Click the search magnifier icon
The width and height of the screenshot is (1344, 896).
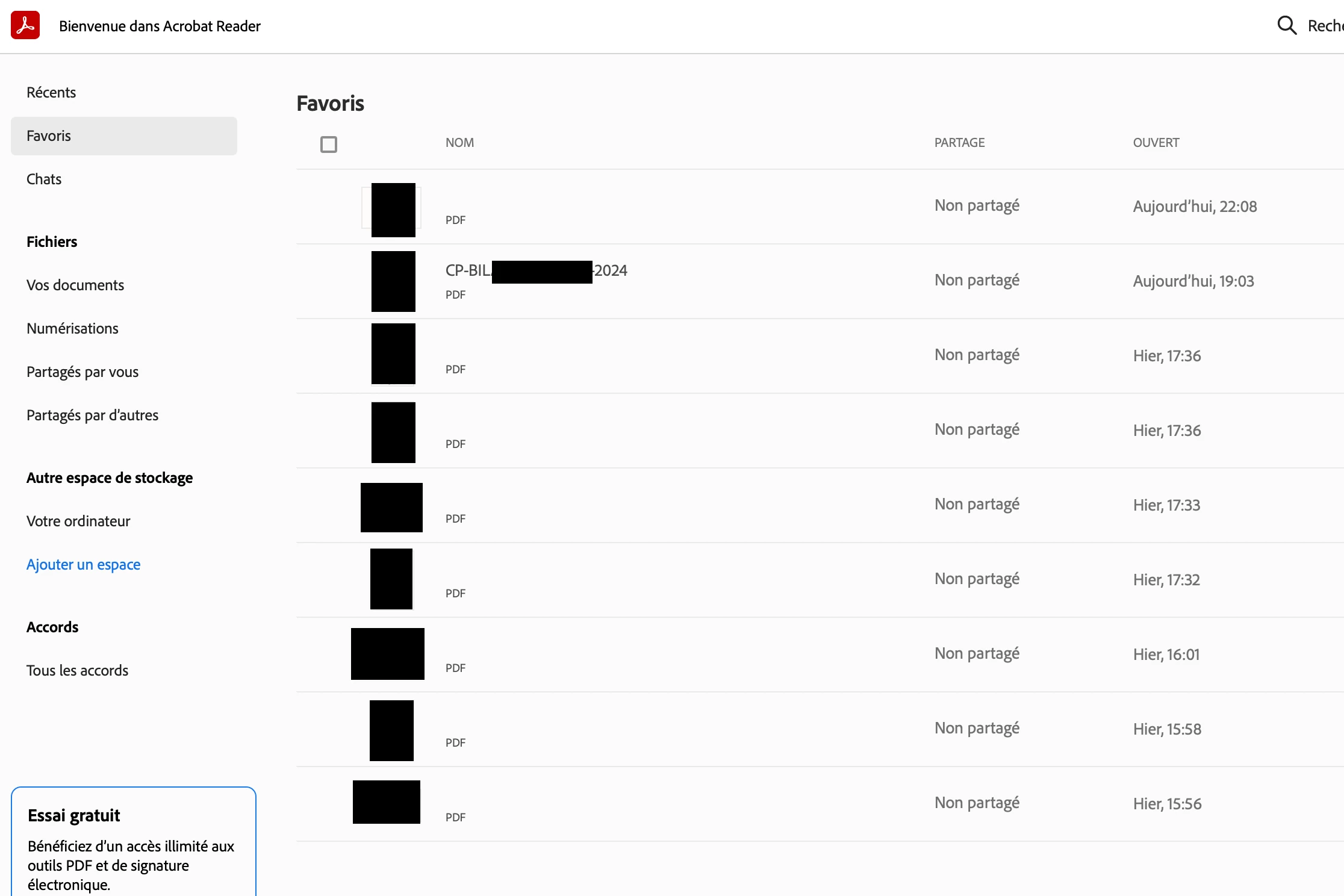coord(1286,25)
